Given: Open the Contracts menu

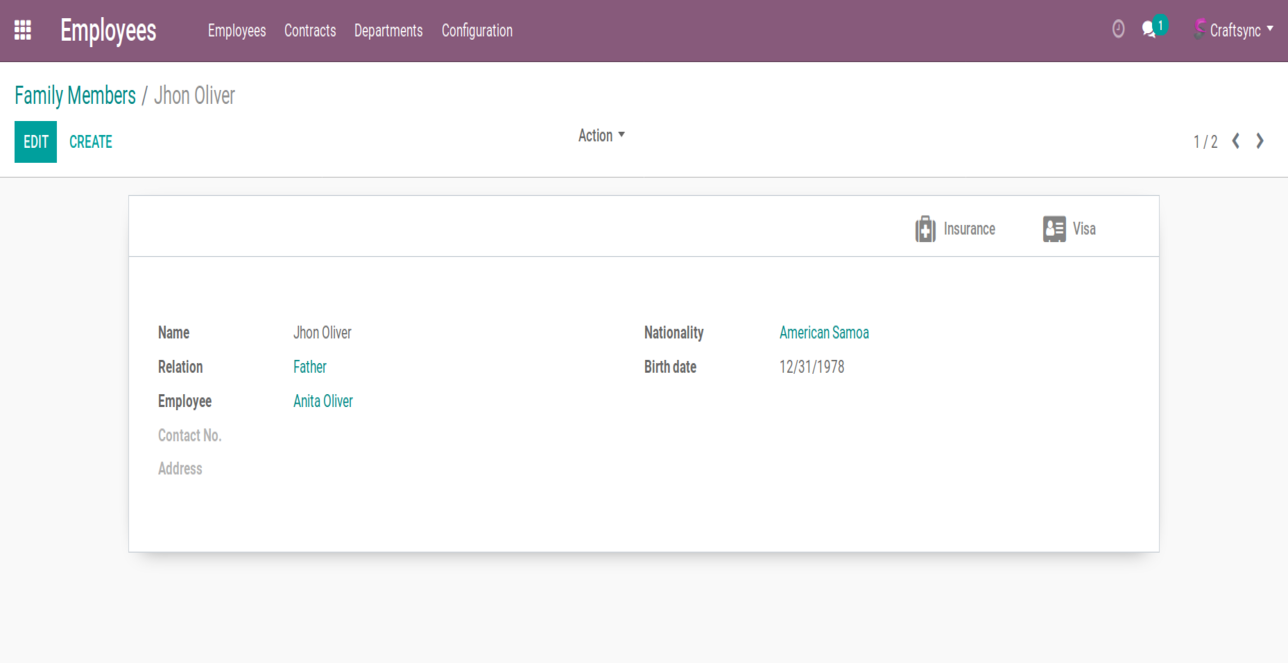Looking at the screenshot, I should (x=310, y=31).
